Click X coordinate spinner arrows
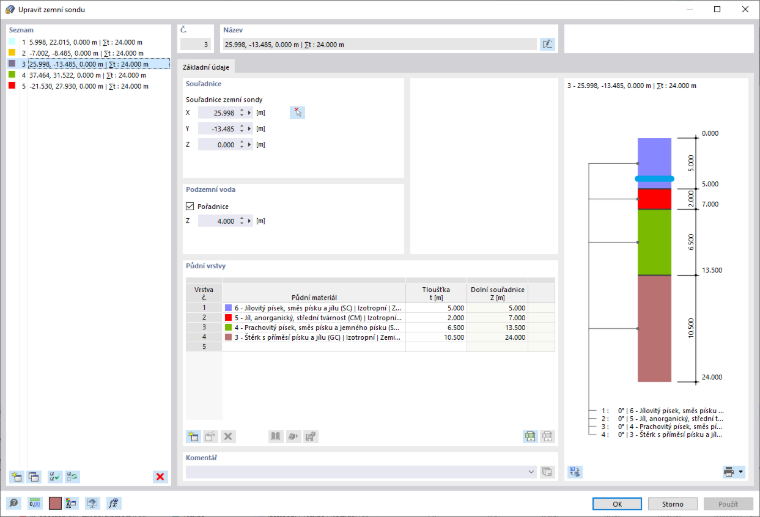 (x=241, y=113)
